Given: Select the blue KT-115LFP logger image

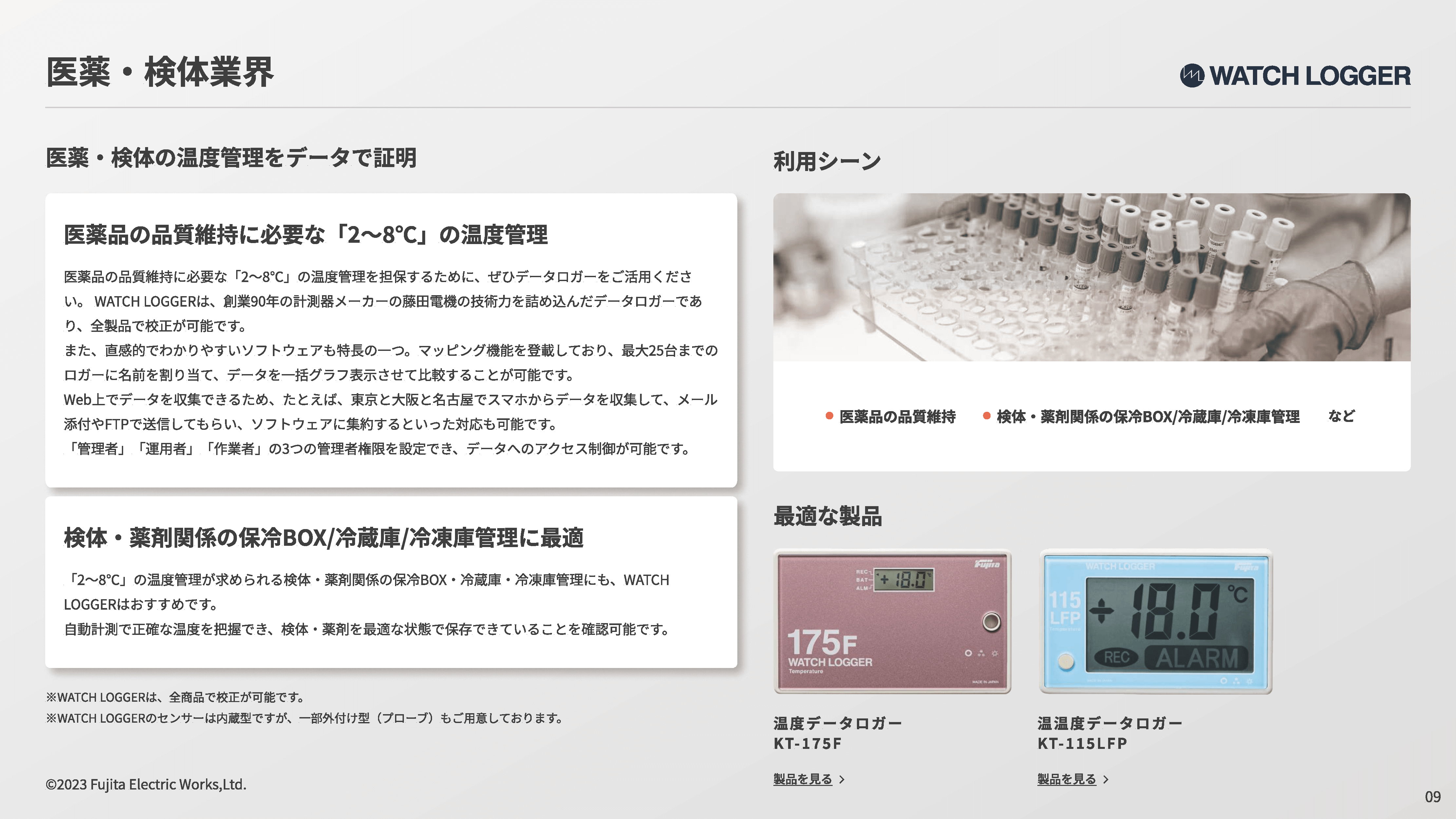Looking at the screenshot, I should tap(1156, 622).
